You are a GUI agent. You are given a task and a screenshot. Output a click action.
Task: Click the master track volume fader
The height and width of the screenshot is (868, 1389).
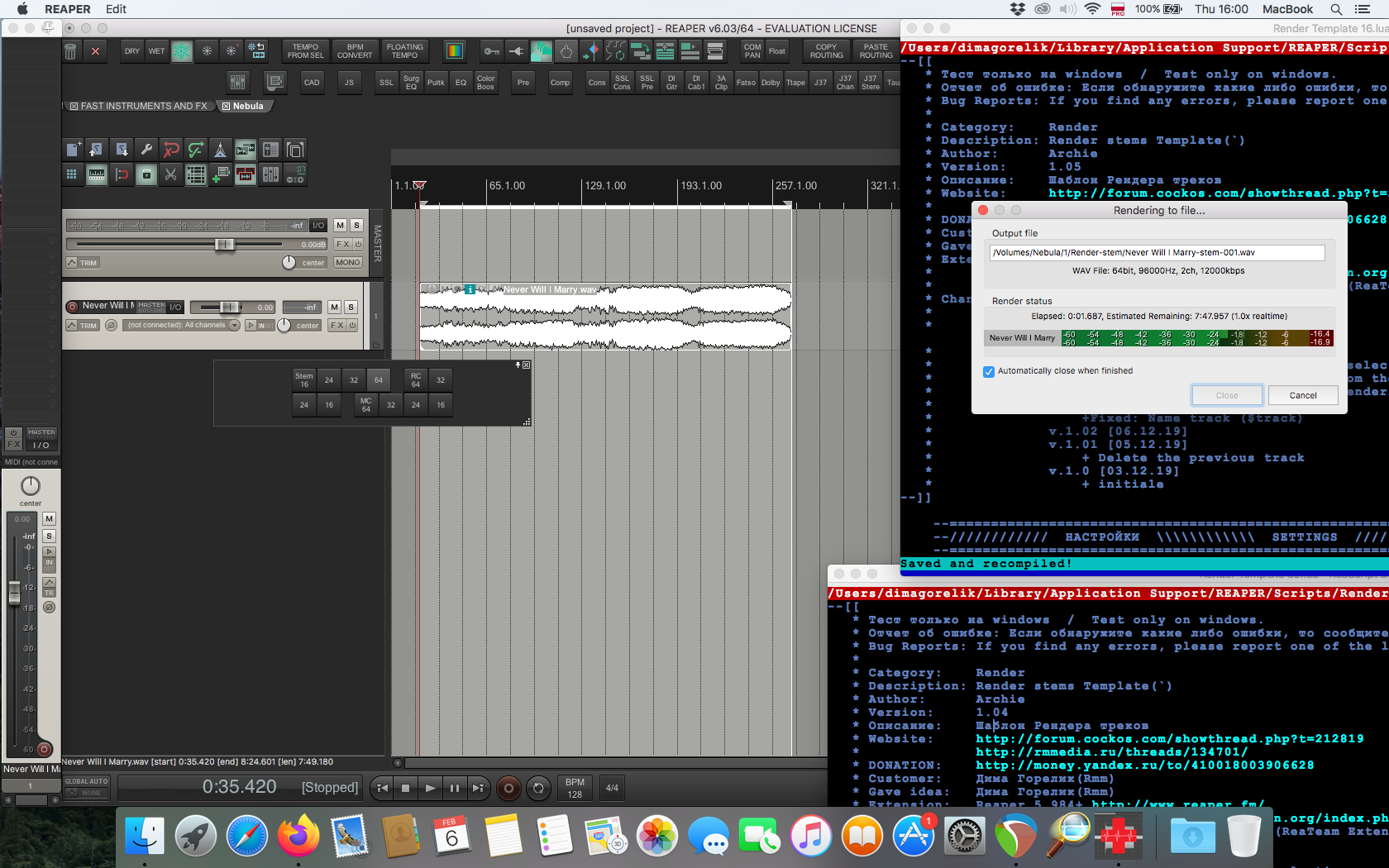click(223, 244)
